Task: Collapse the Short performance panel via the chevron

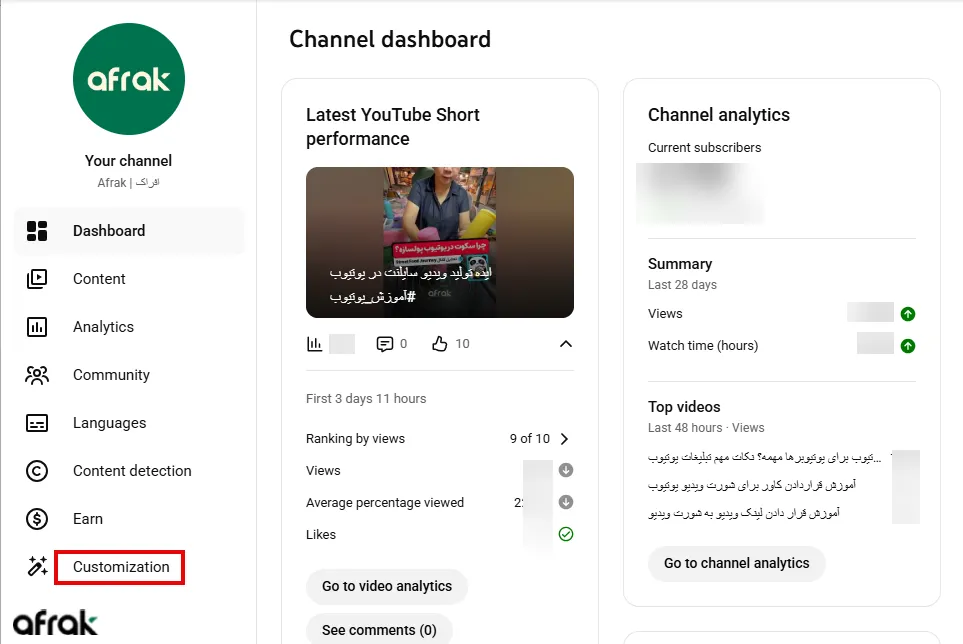Action: [566, 343]
